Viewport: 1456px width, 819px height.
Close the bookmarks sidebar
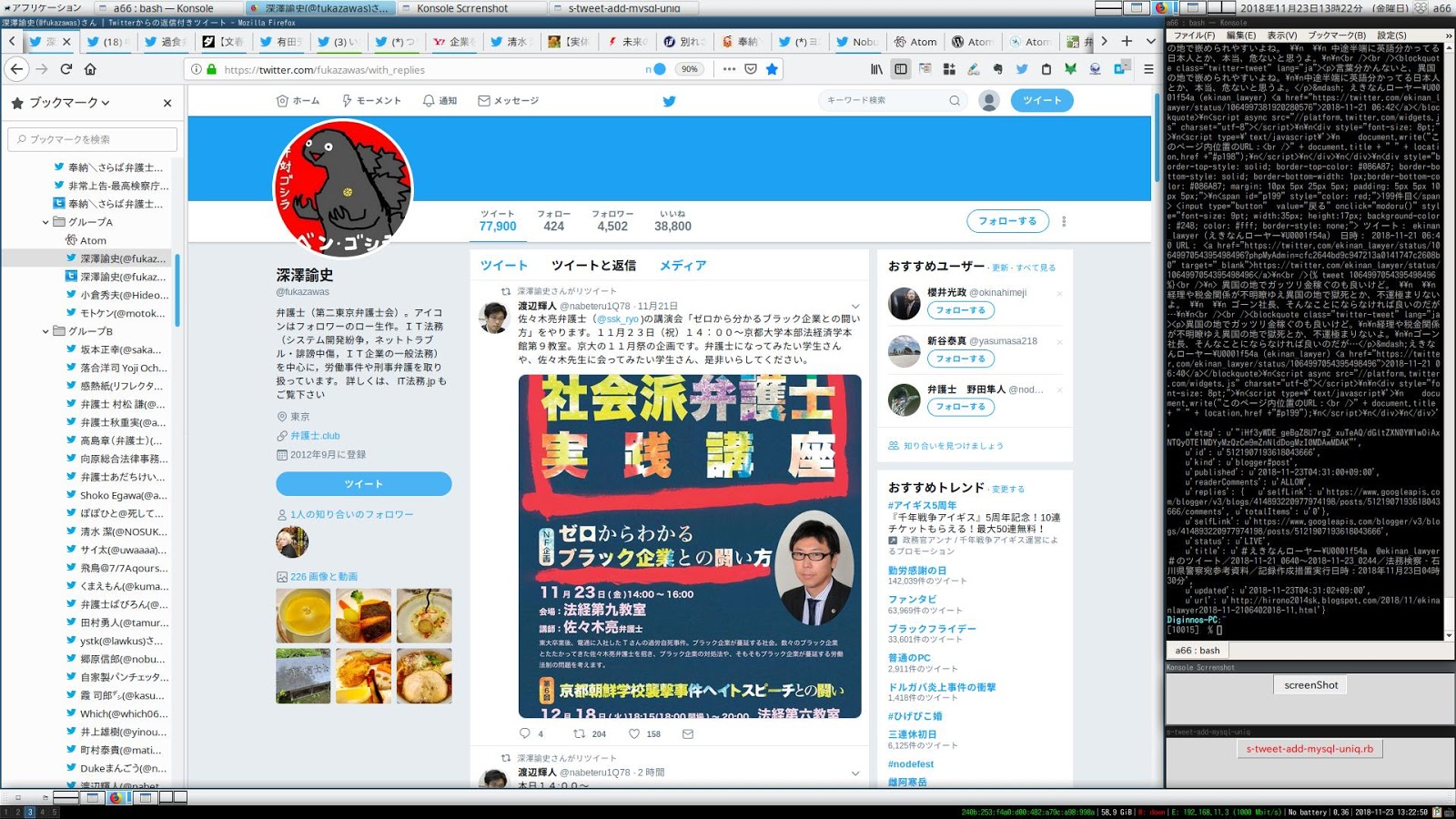tap(167, 103)
